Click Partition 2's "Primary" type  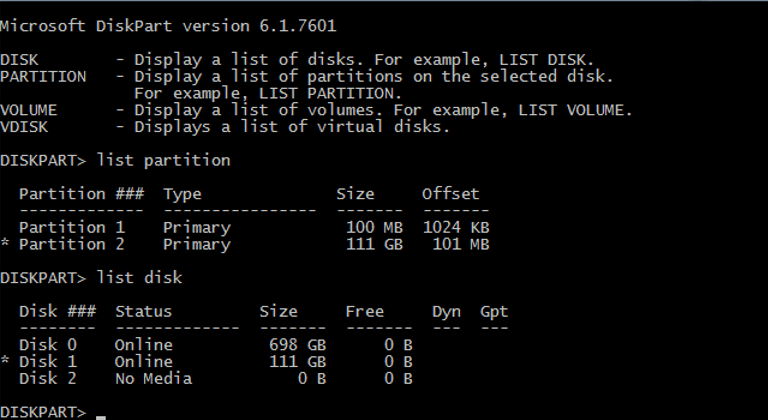(197, 245)
